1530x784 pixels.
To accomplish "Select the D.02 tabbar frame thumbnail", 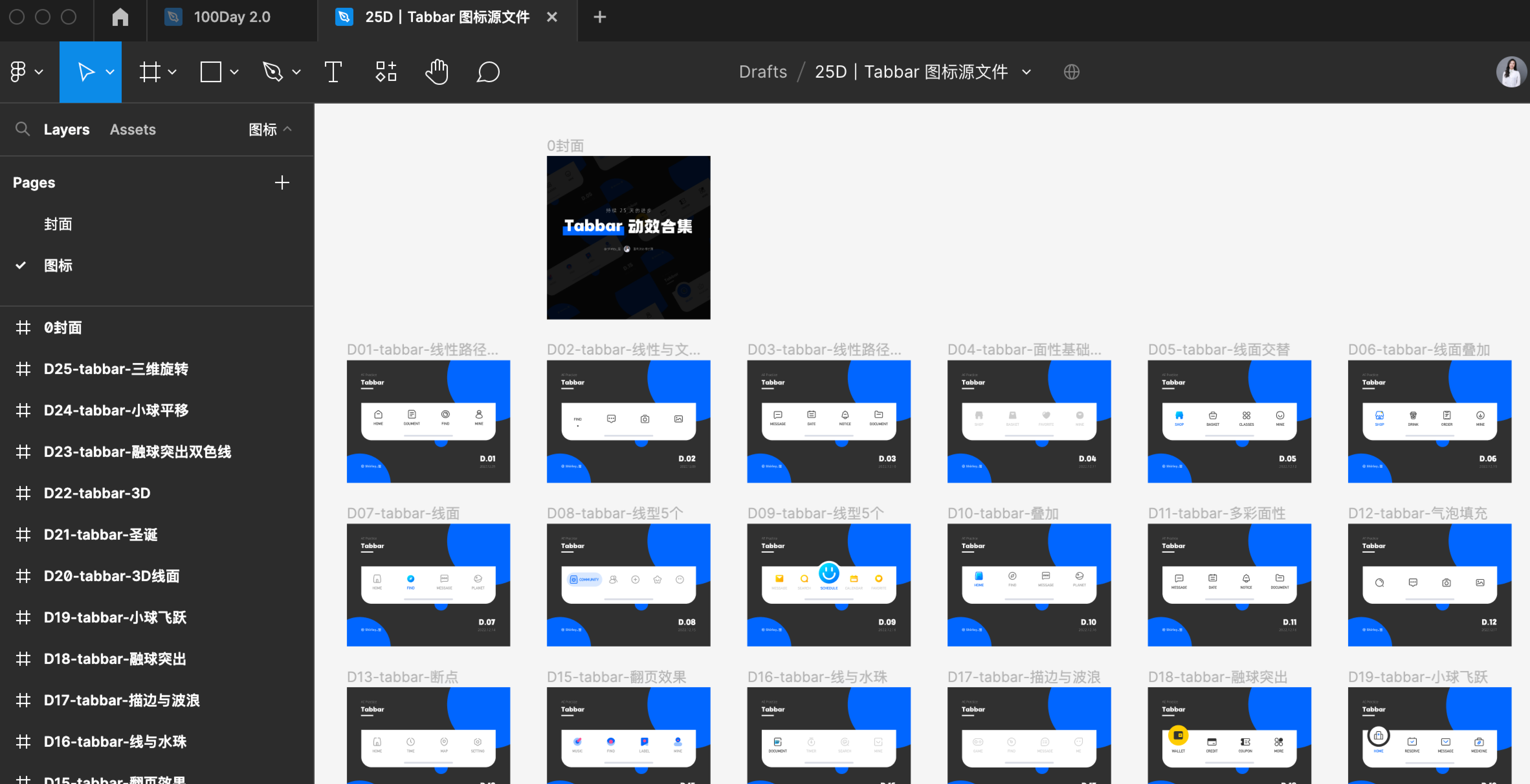I will (628, 422).
